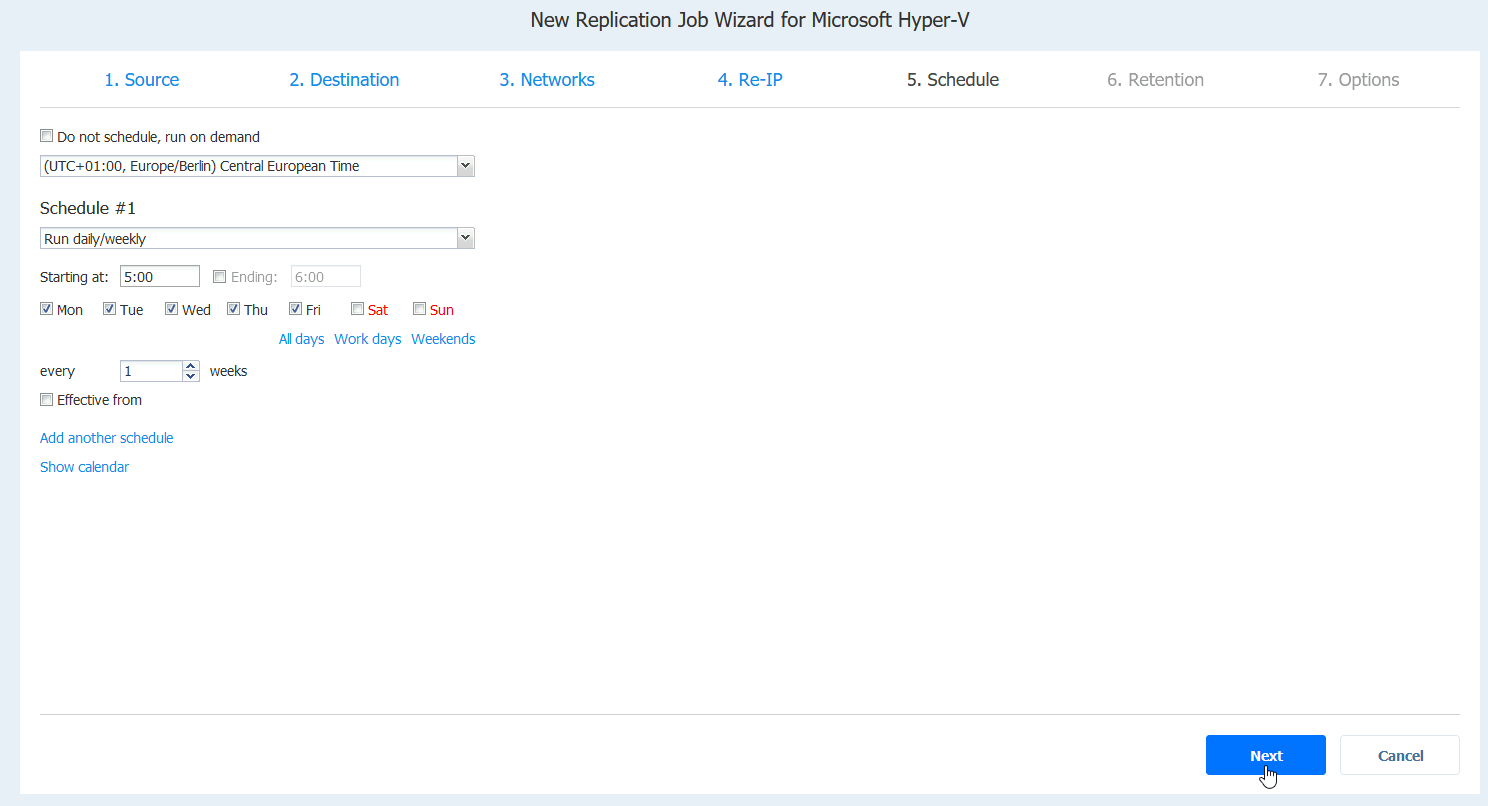Select 'Work days' link

[367, 339]
